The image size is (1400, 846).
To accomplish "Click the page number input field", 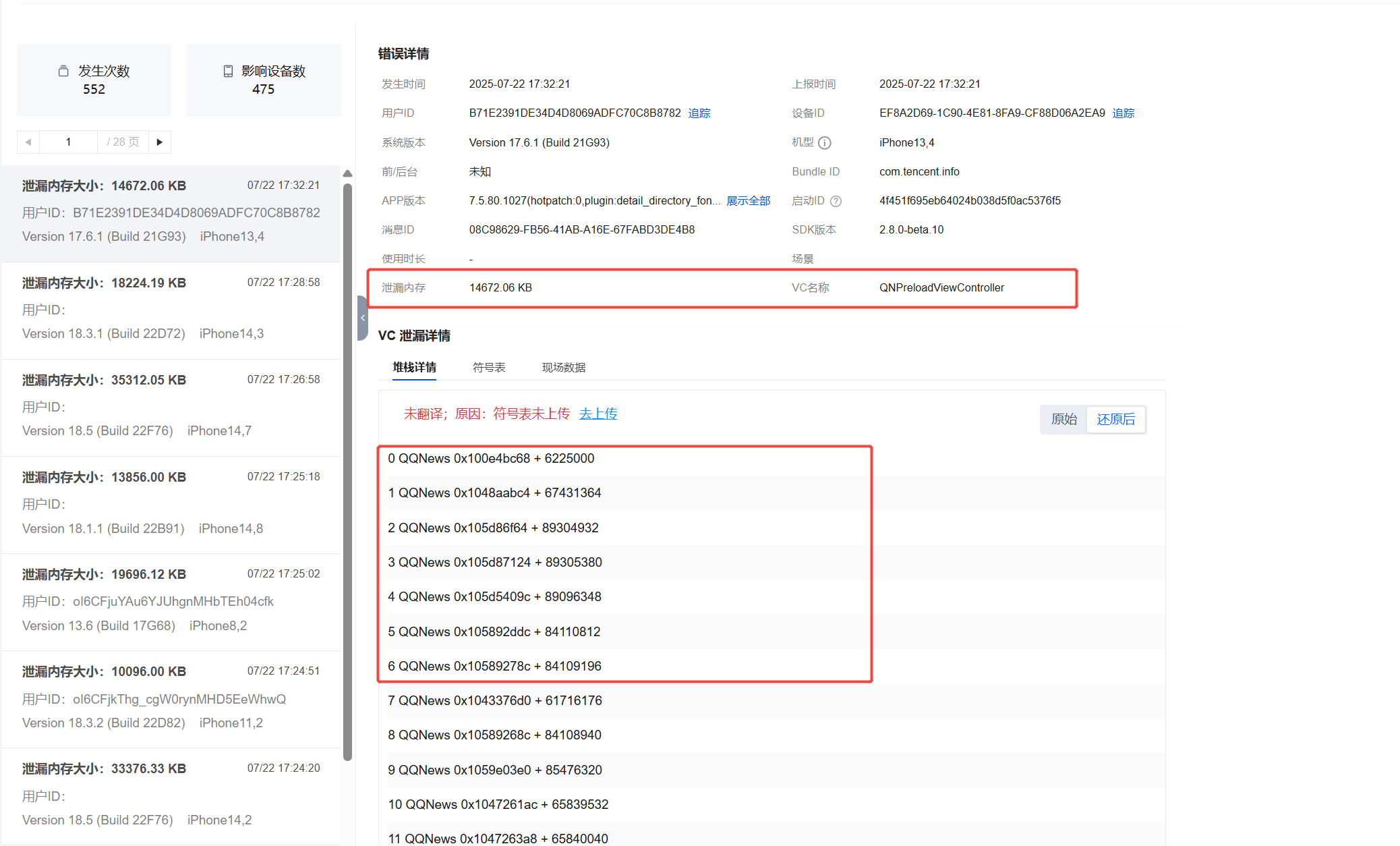I will (68, 142).
